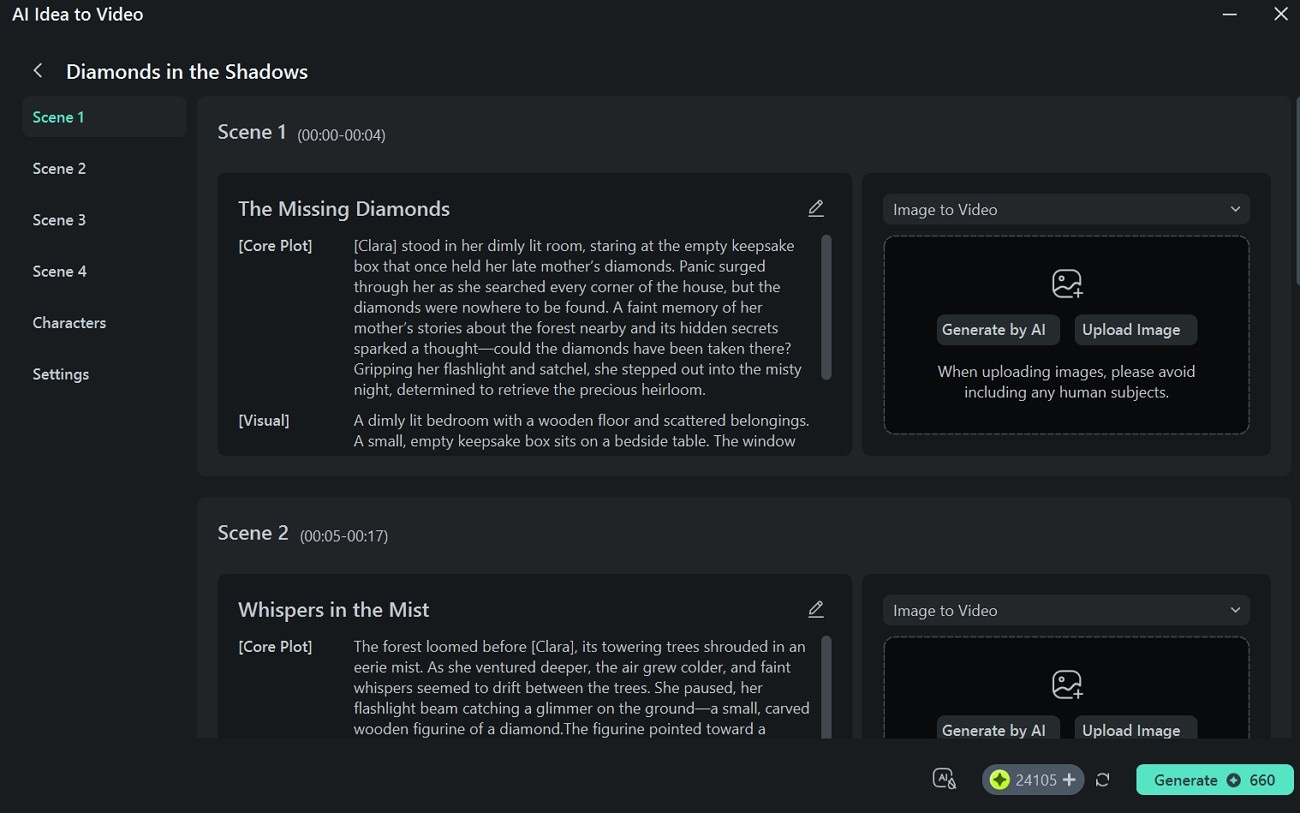Click the Scene 1 text scrollbar
Viewport: 1300px width, 813px height.
pyautogui.click(x=826, y=307)
